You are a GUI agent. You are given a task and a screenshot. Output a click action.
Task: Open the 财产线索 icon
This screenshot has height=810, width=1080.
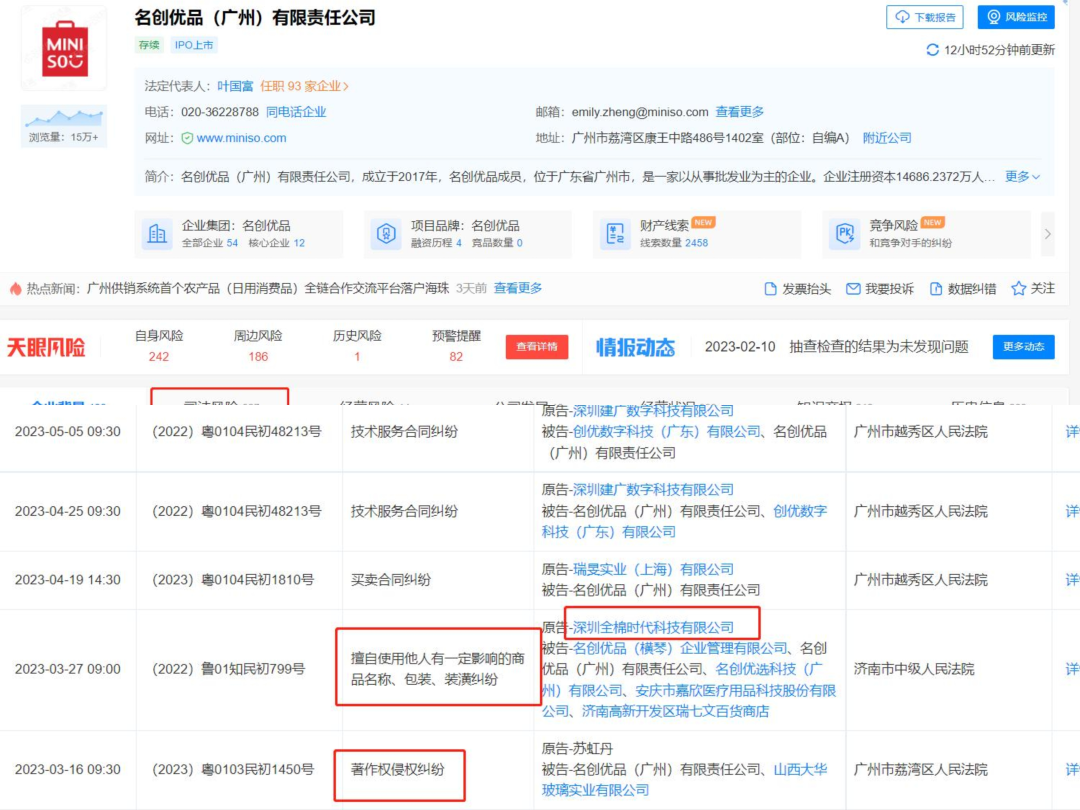(614, 234)
